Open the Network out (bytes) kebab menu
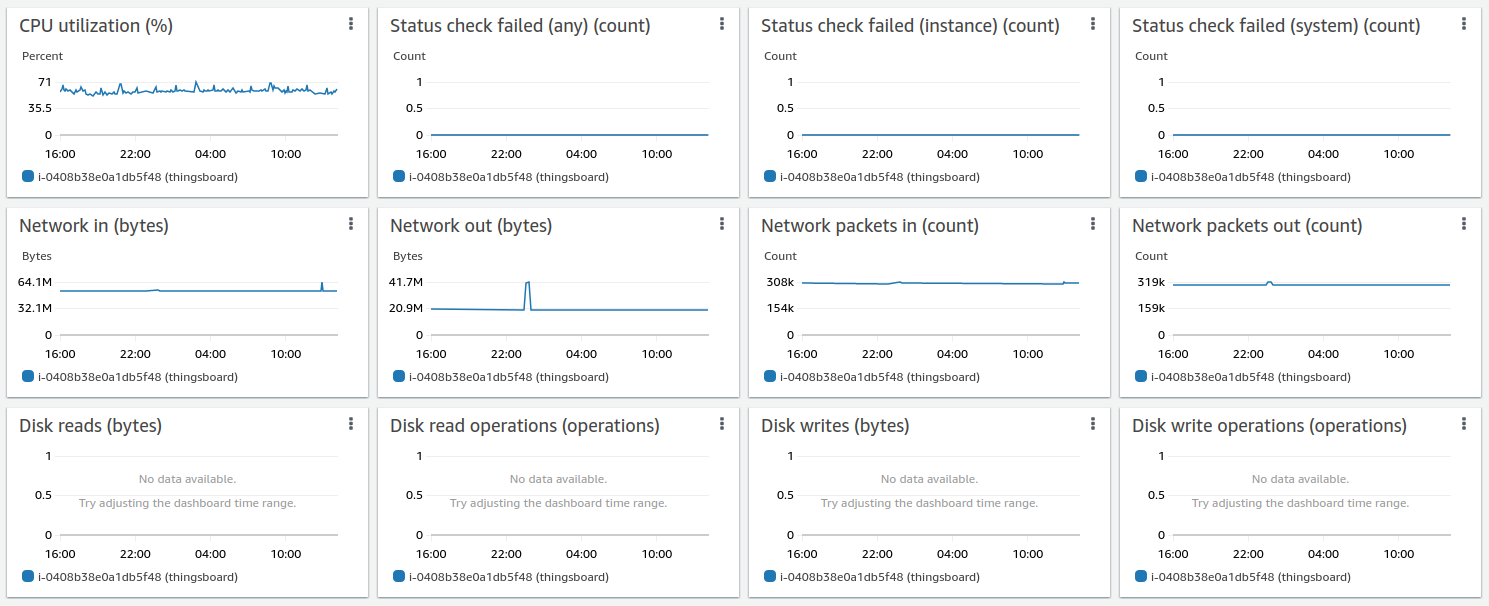Image resolution: width=1489 pixels, height=606 pixels. coord(722,224)
